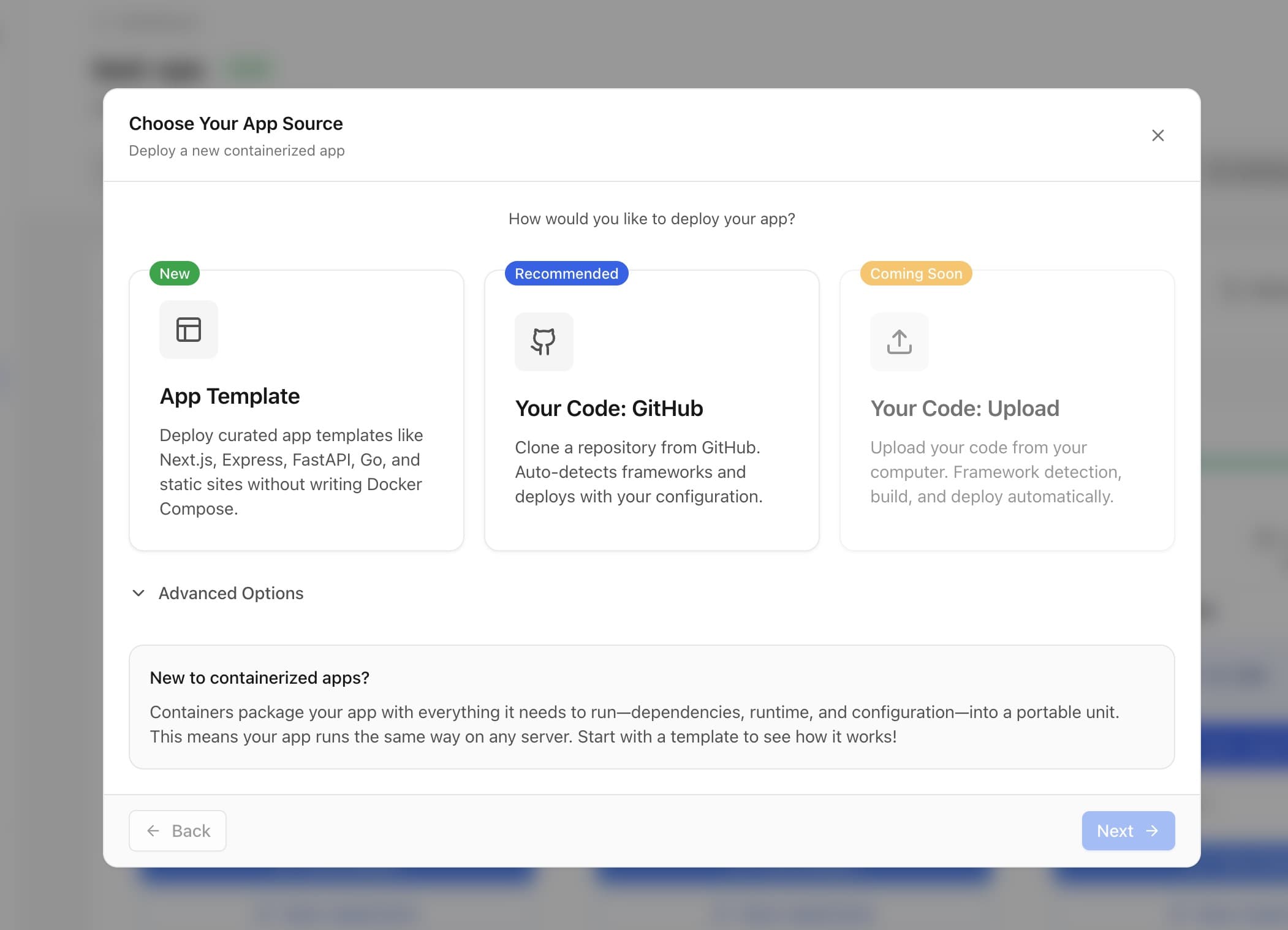Collapse the Advanced Options disclosure
Viewport: 1288px width, 930px height.
click(x=230, y=593)
